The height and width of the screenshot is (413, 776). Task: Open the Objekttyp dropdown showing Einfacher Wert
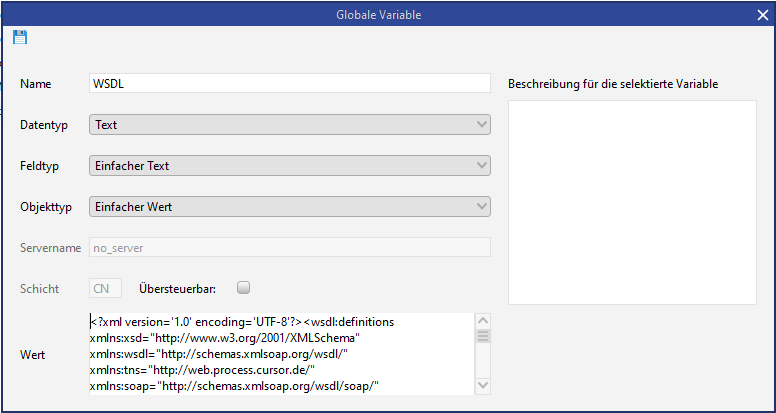290,206
